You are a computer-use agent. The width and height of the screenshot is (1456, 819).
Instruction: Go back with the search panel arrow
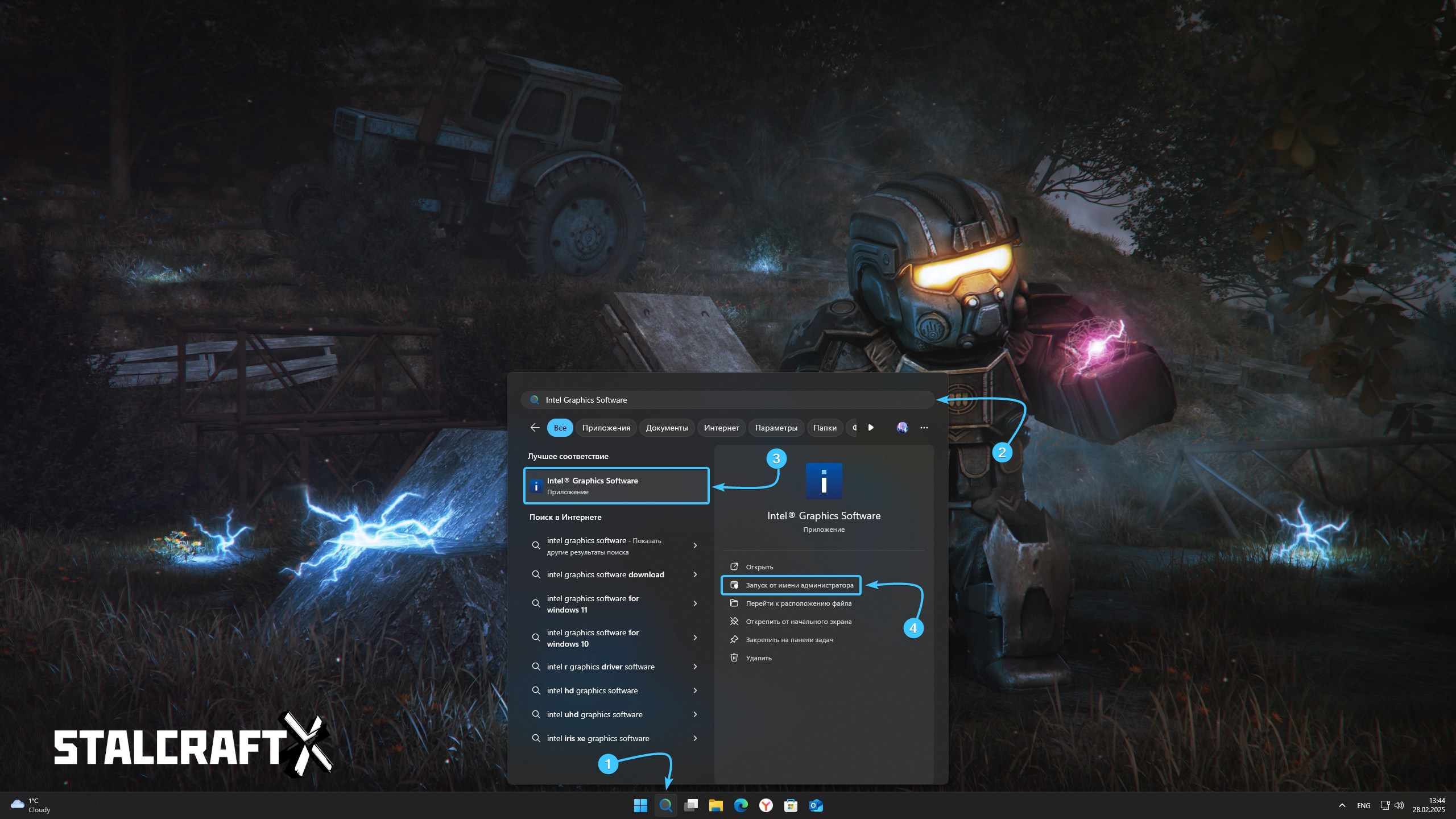pyautogui.click(x=535, y=428)
